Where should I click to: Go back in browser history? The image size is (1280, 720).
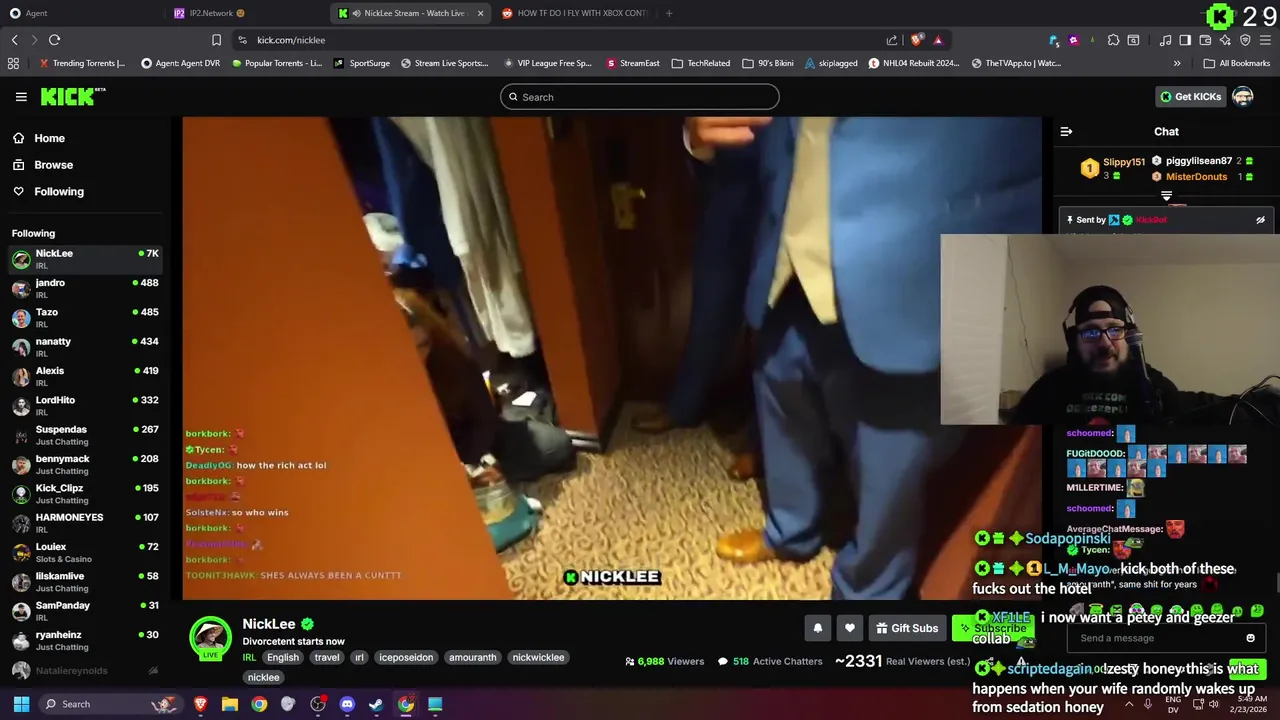coord(14,40)
